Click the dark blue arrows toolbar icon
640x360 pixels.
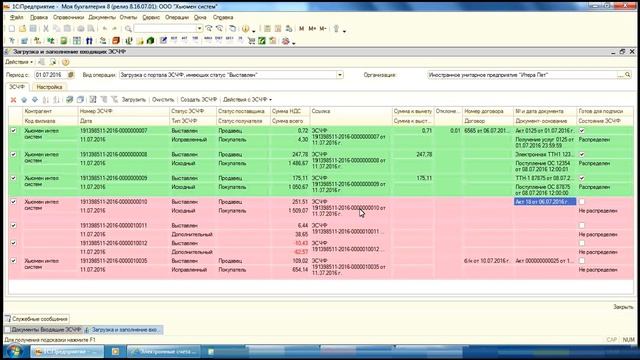tap(89, 40)
